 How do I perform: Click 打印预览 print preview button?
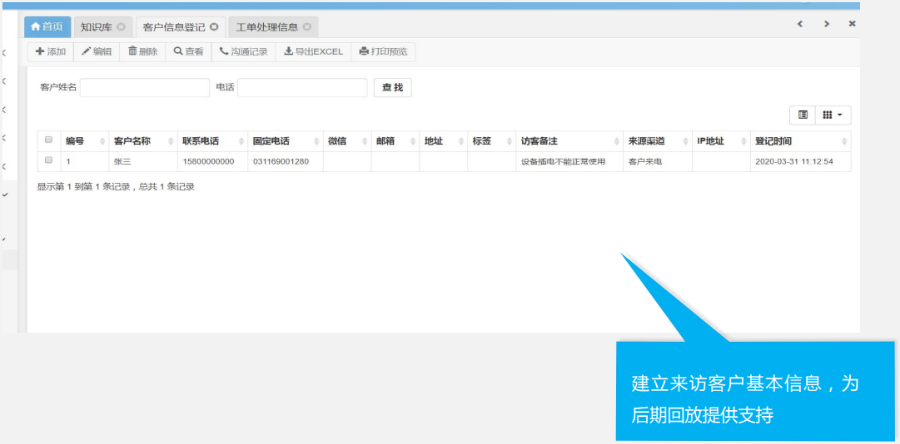point(384,51)
